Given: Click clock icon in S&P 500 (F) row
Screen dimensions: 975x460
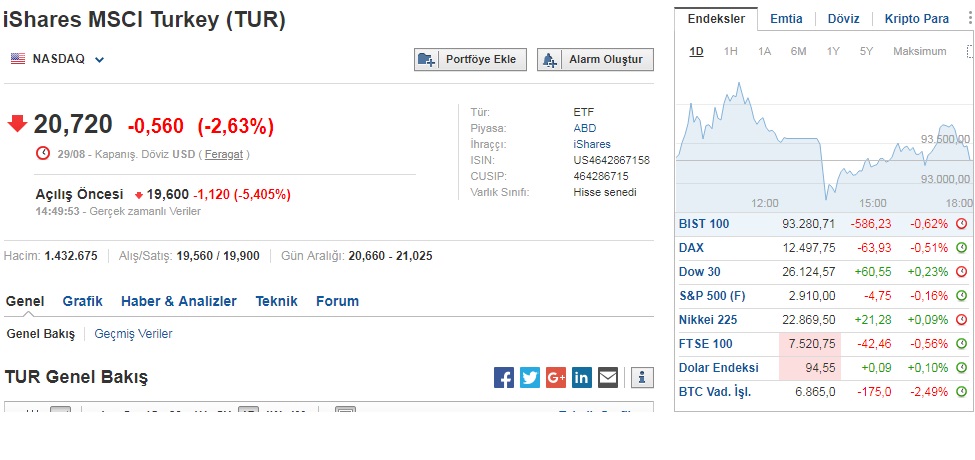Looking at the screenshot, I should (x=961, y=296).
